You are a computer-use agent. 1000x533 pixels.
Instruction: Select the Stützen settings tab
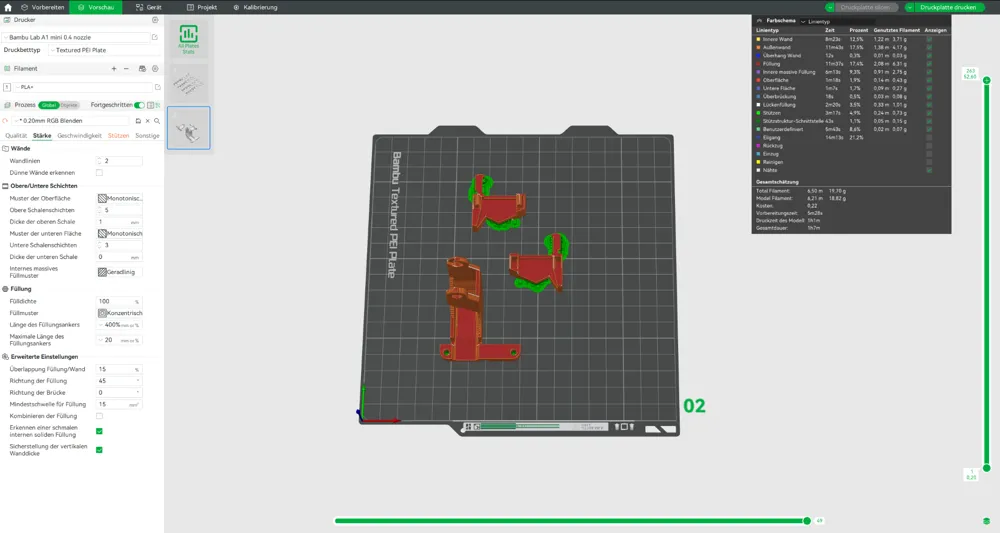coord(118,136)
